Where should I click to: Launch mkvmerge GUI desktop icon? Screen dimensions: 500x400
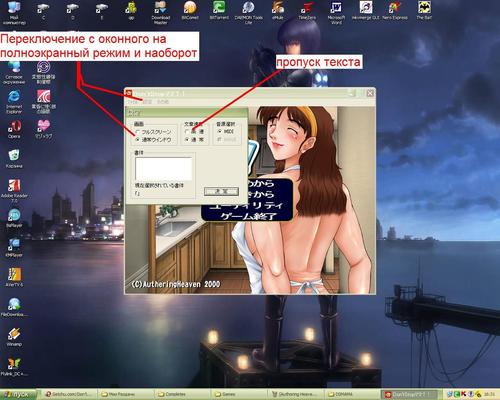366,11
